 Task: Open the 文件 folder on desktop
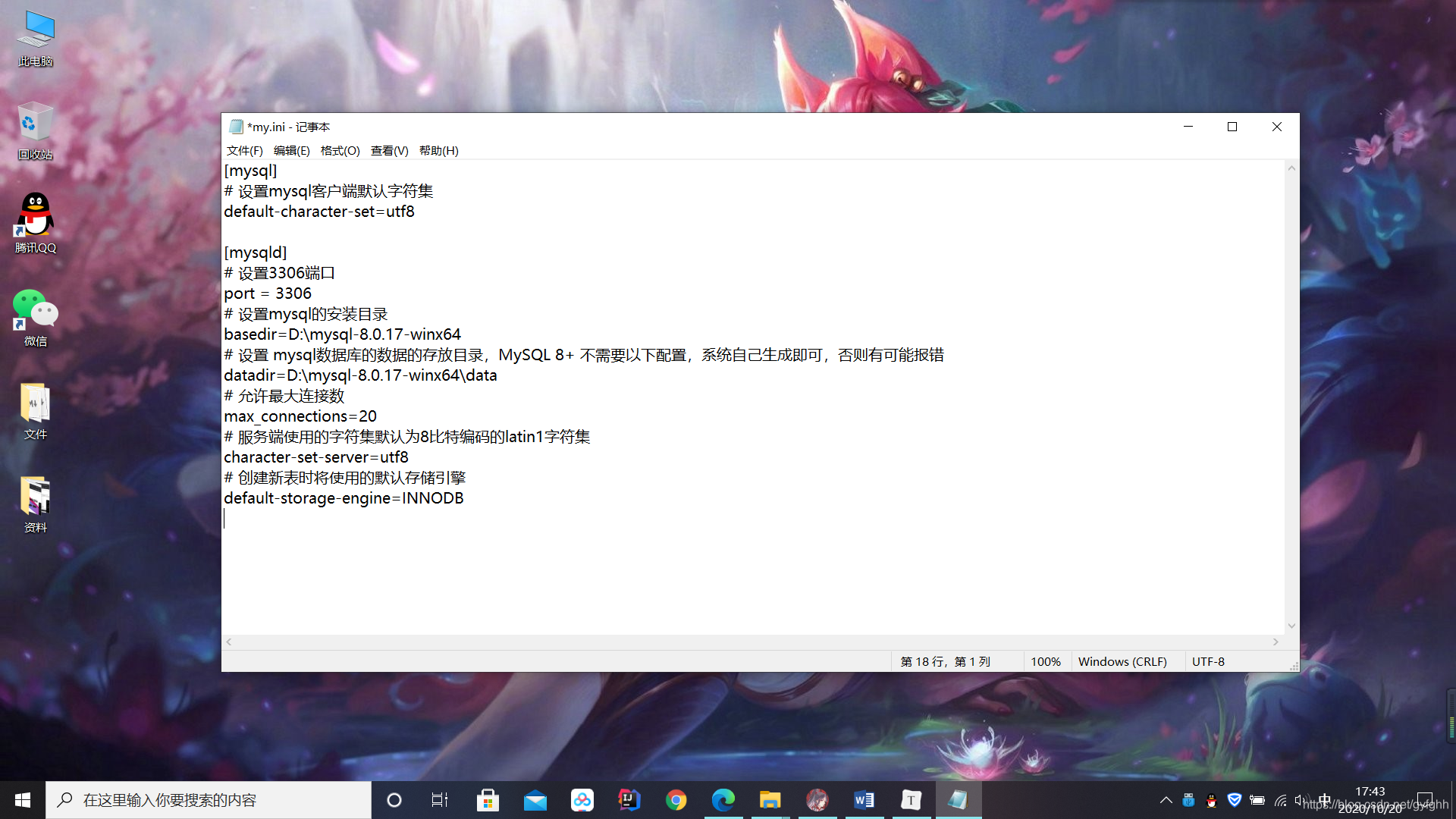pyautogui.click(x=36, y=411)
